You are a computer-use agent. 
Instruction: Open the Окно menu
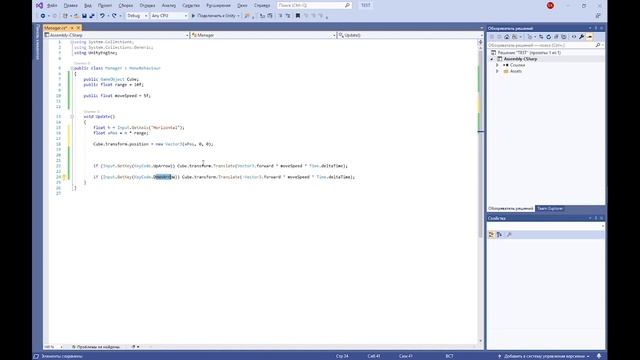click(242, 6)
